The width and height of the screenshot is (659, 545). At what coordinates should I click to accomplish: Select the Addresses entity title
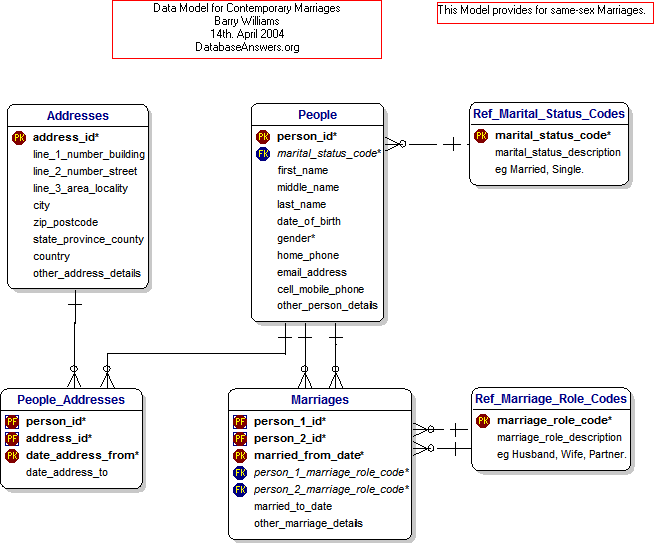click(78, 116)
